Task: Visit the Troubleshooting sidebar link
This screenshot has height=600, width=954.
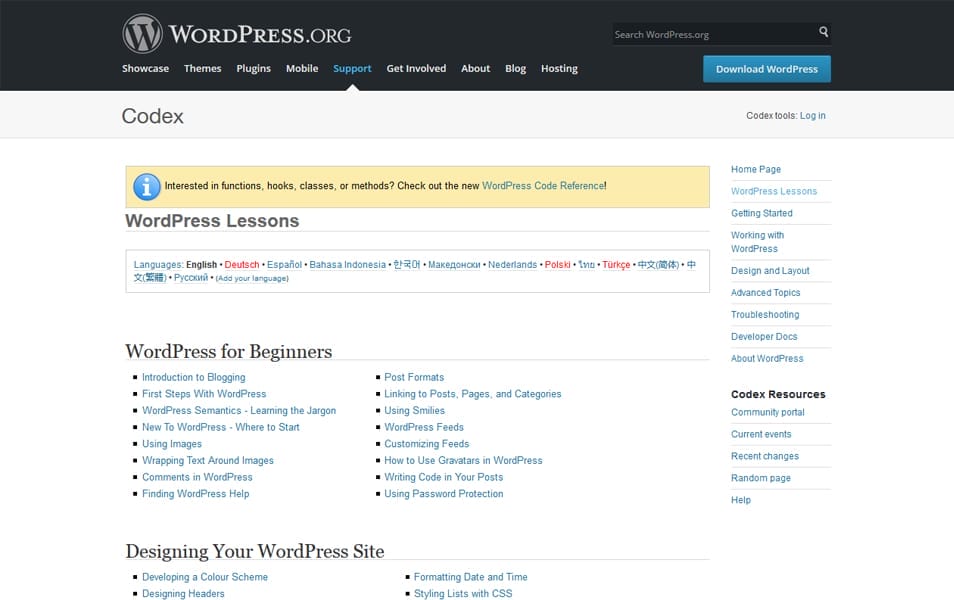Action: click(x=764, y=314)
